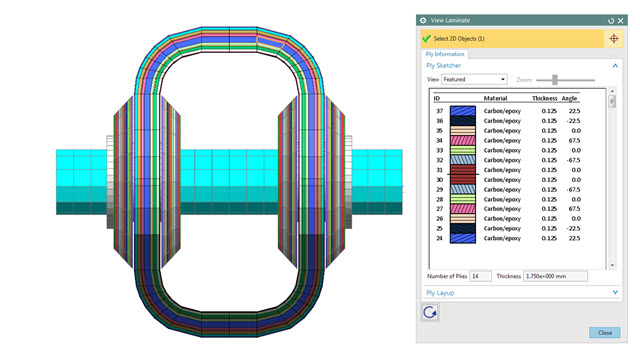Click the green checkmark beside Select 2D Objects
Image resolution: width=640 pixels, height=360 pixels.
point(427,39)
